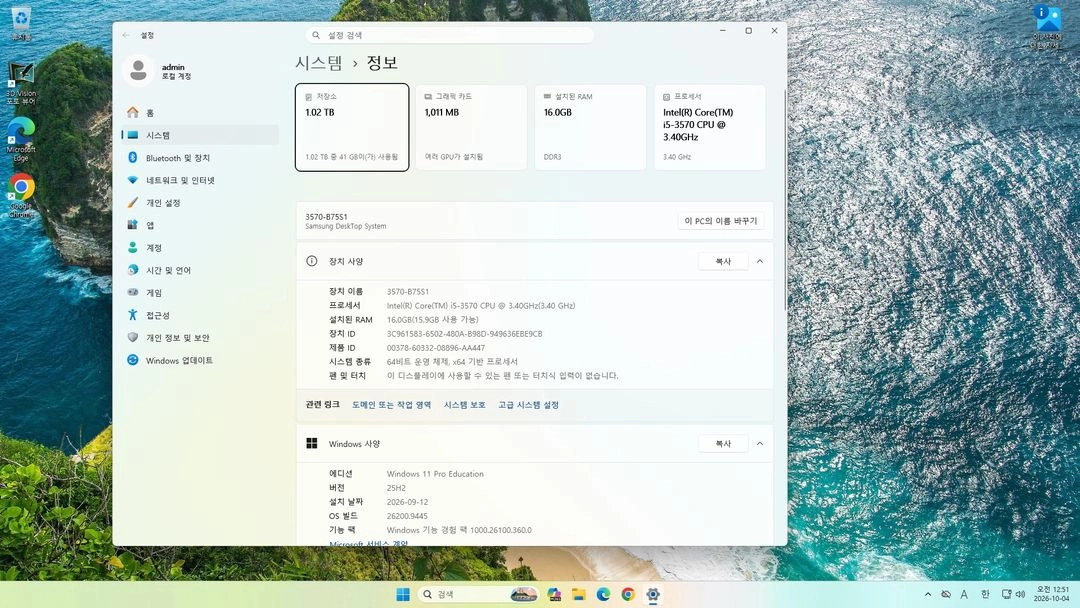
Task: Click the taskbar 검색 search box
Action: click(479, 594)
